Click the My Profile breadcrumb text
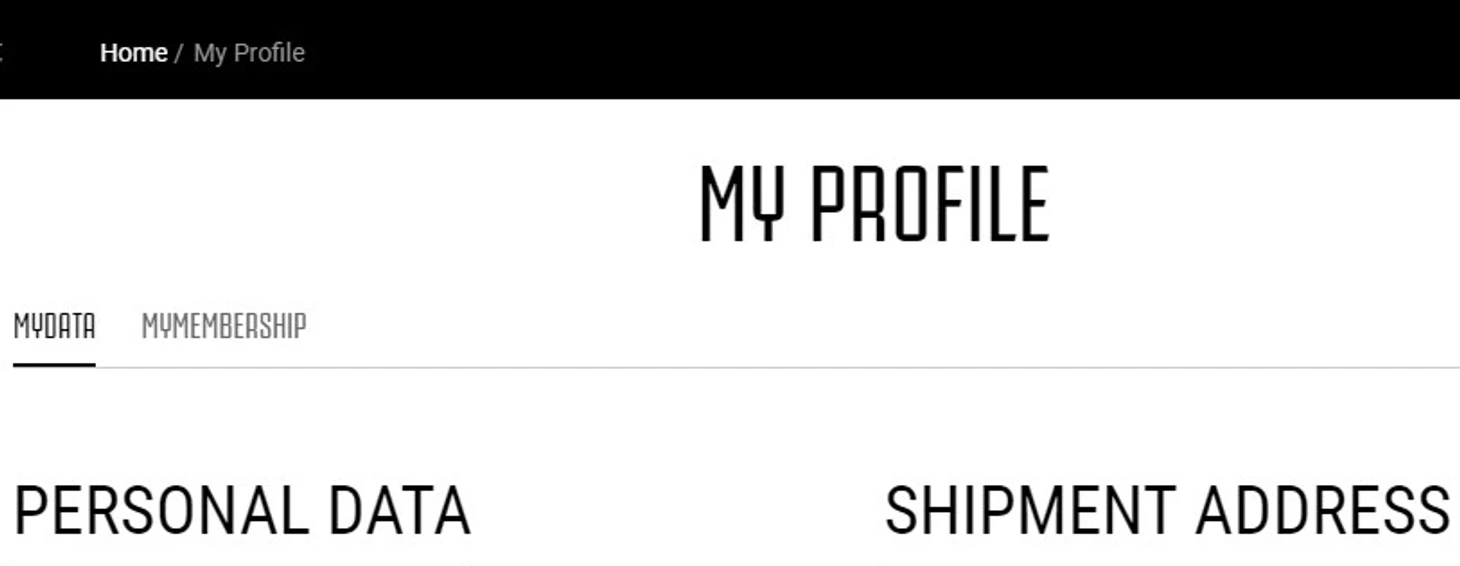 [249, 53]
